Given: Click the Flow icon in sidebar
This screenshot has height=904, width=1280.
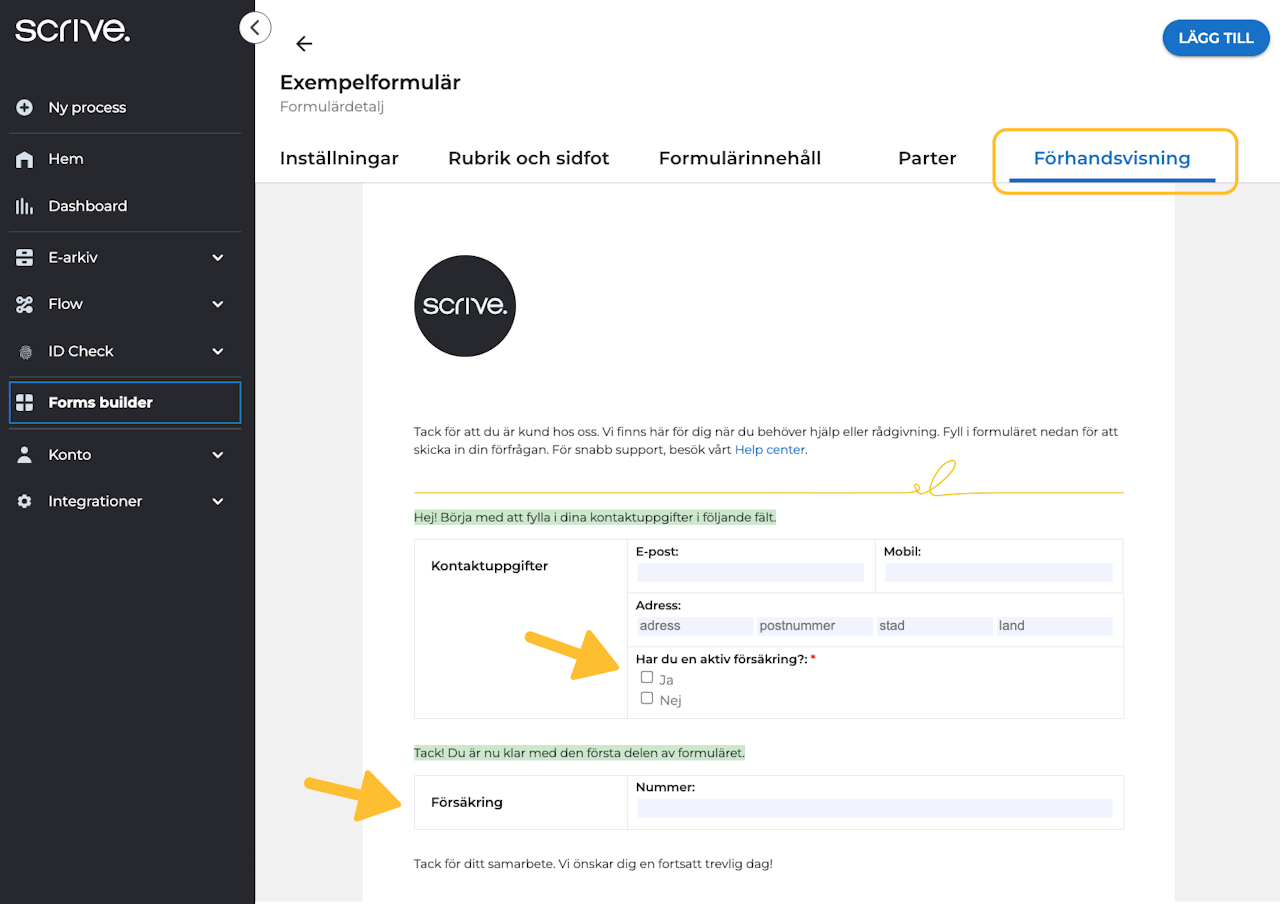Looking at the screenshot, I should tap(25, 304).
